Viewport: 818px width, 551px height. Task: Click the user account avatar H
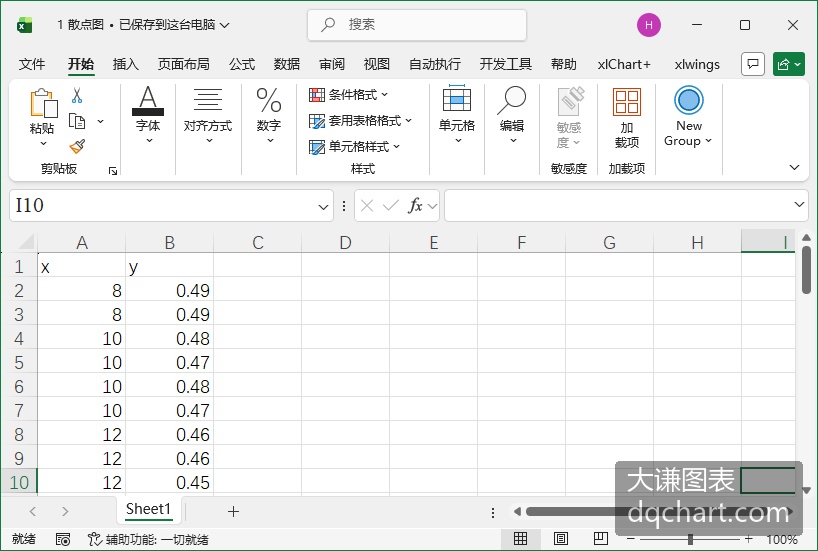(x=648, y=25)
